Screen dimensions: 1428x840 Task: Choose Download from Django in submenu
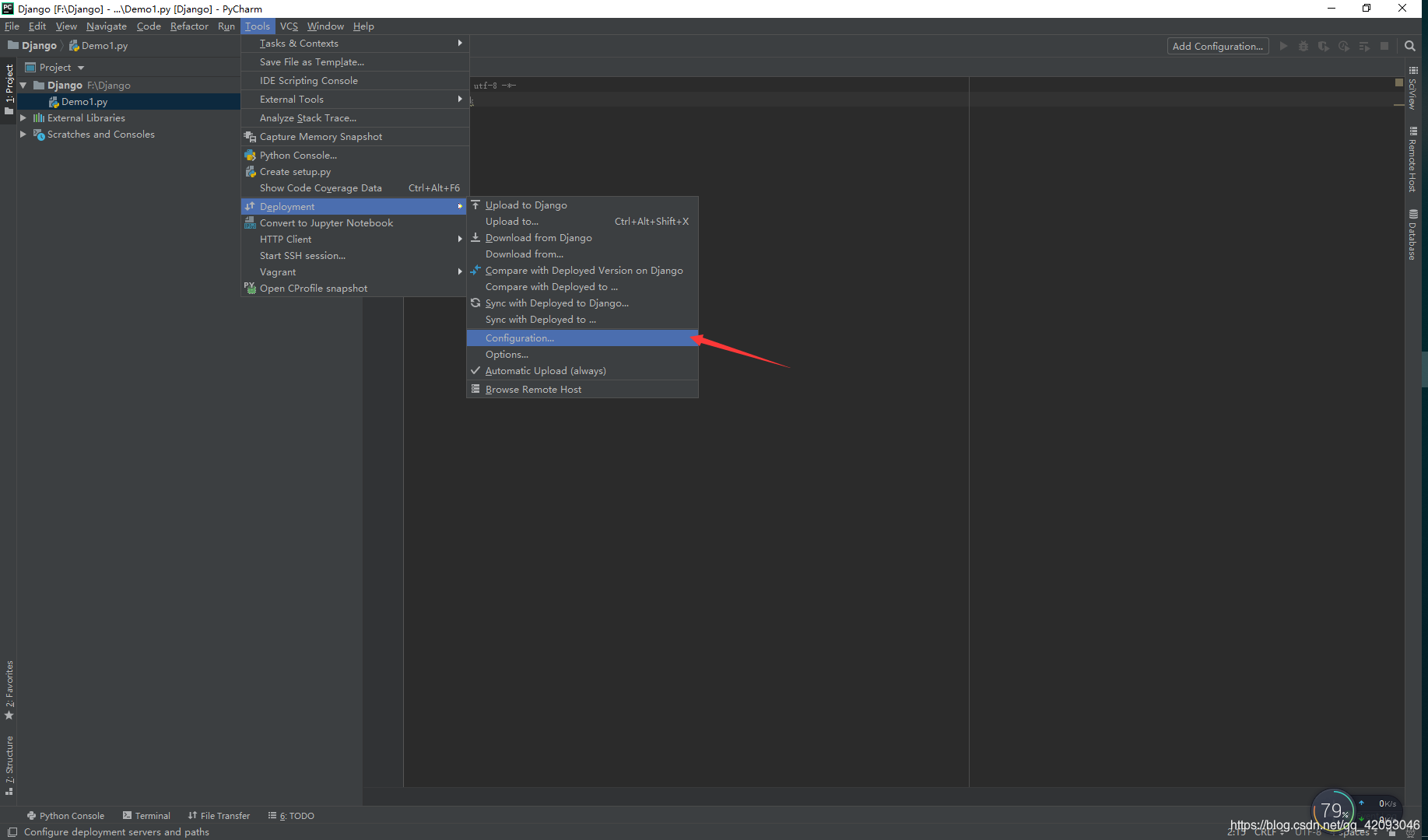click(x=582, y=238)
